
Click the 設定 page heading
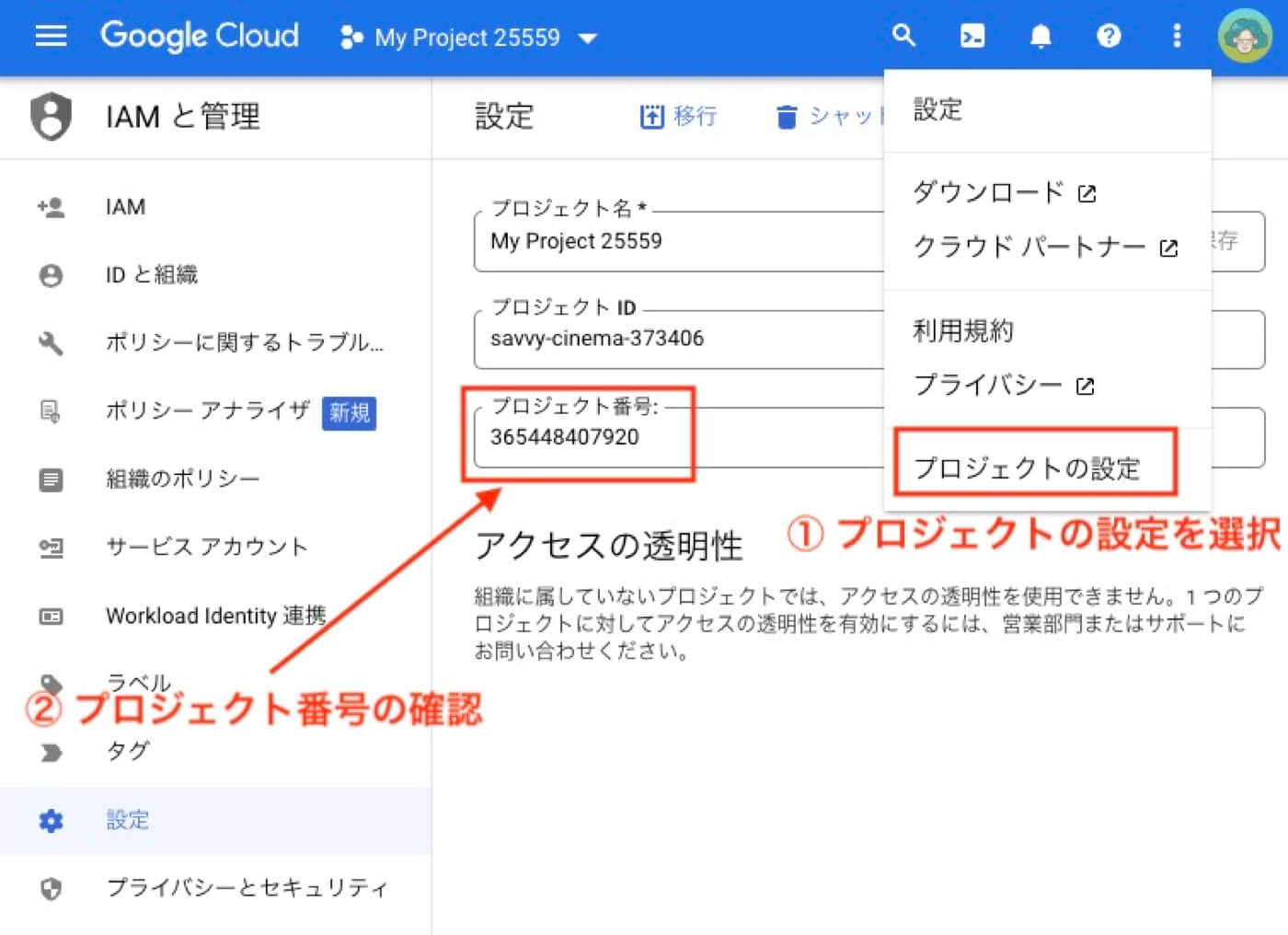tap(504, 117)
